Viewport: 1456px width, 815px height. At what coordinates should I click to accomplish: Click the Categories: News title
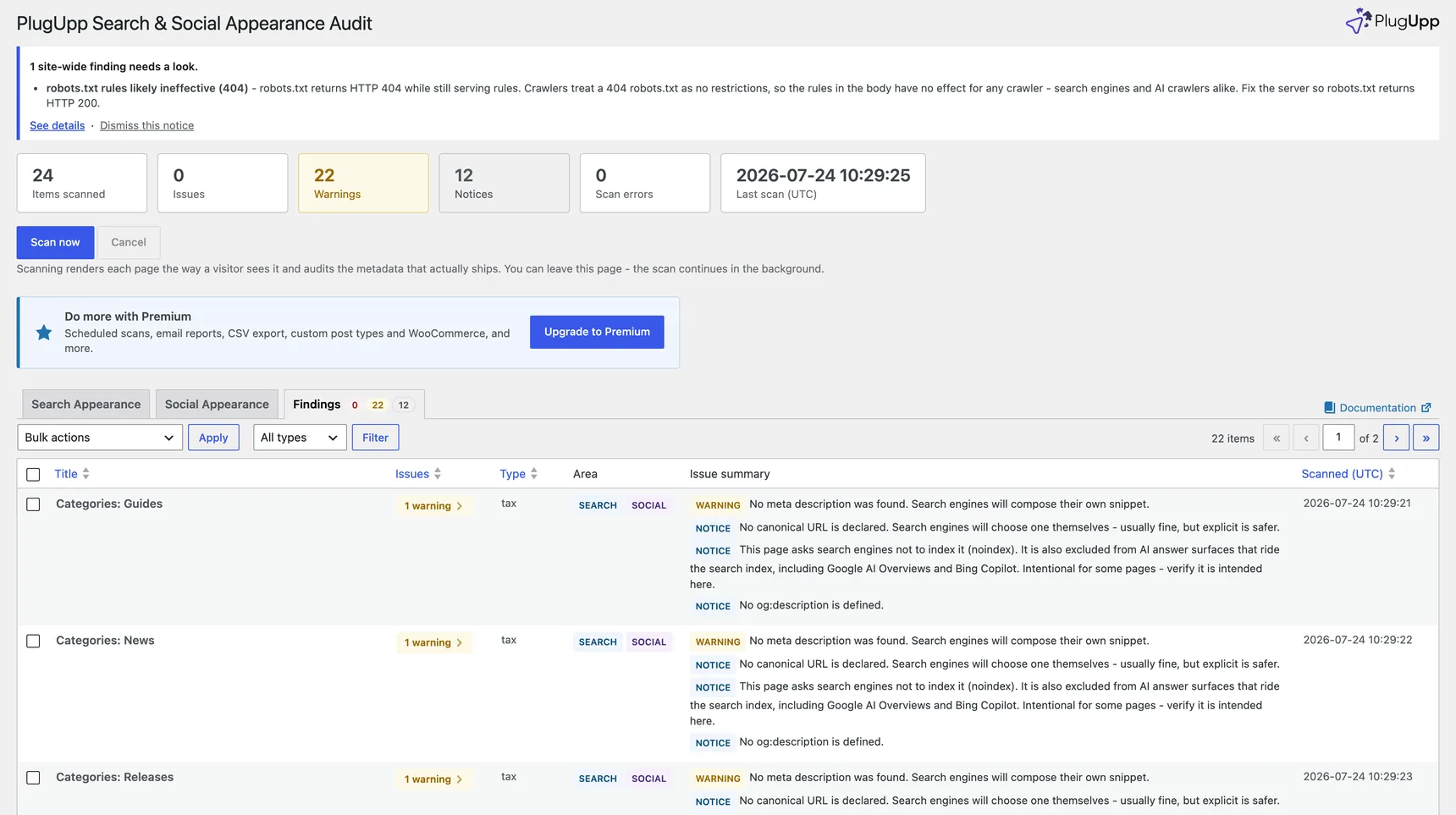105,641
